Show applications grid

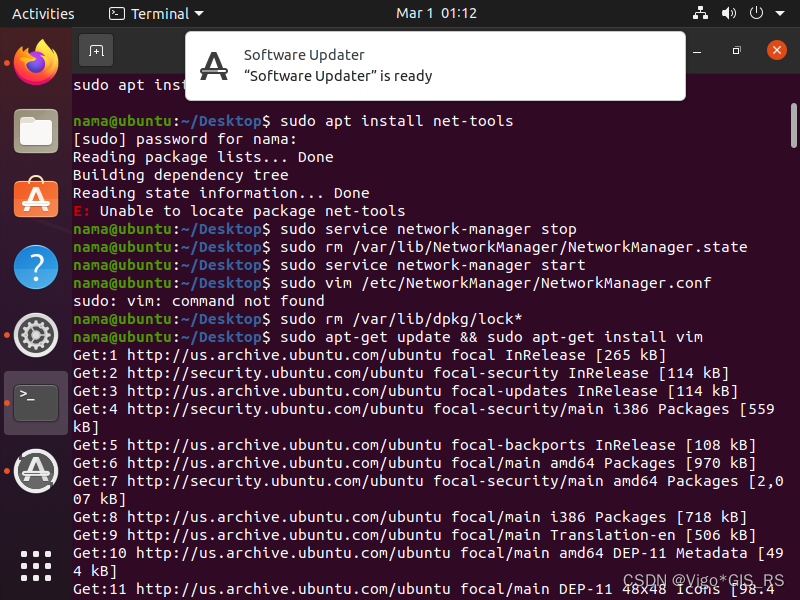[36, 566]
